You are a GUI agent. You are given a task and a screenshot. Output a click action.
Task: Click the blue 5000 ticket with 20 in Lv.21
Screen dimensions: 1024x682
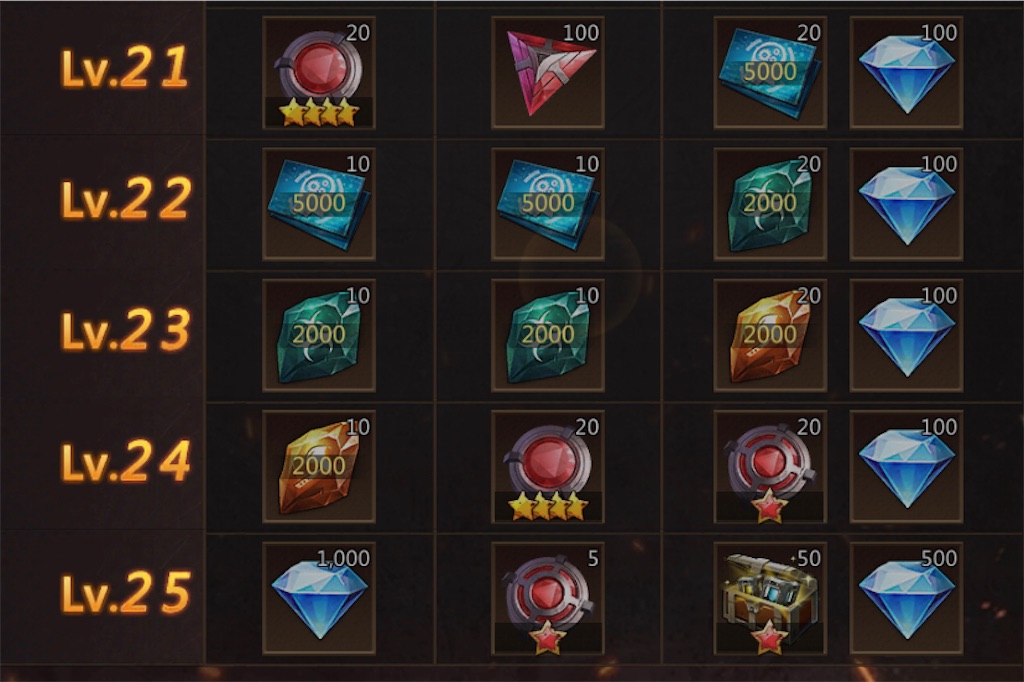(x=771, y=73)
